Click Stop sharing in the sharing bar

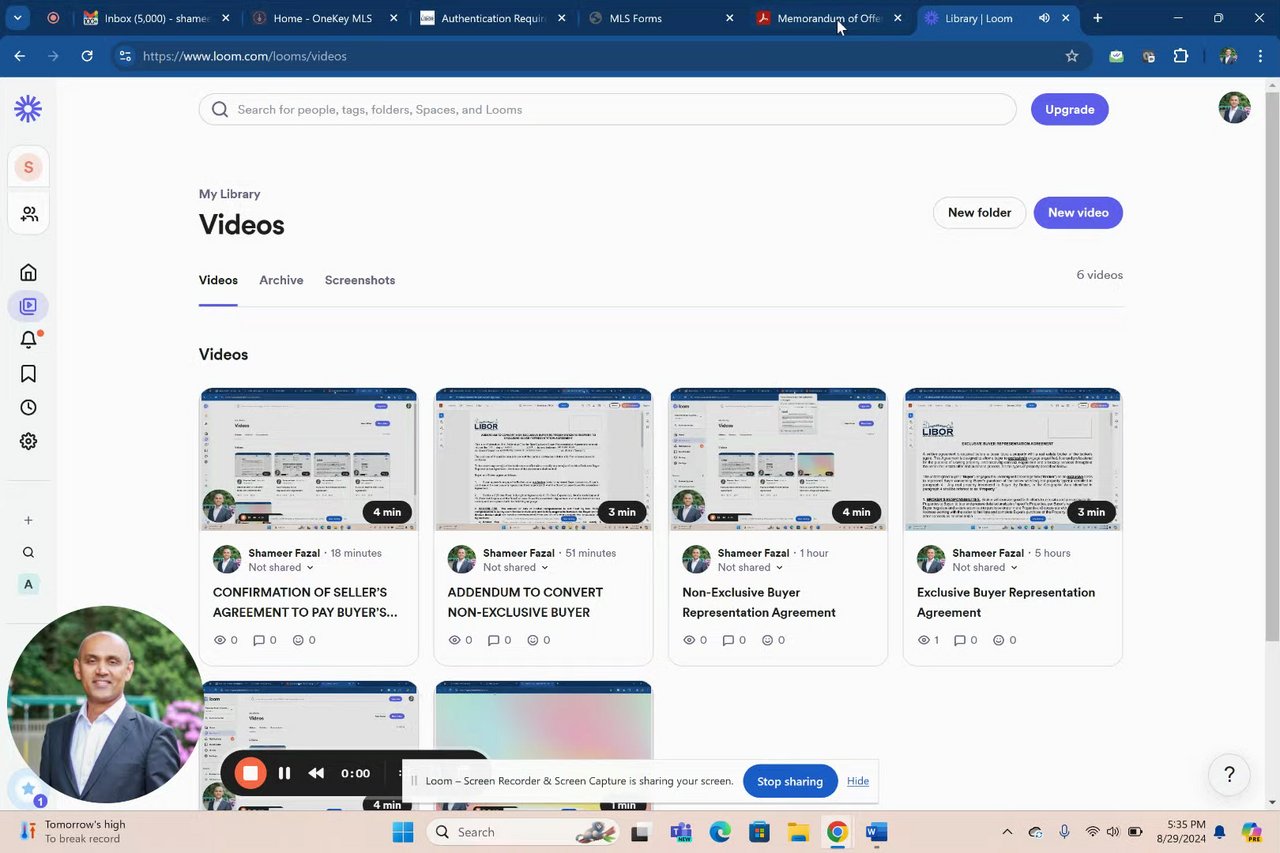point(790,781)
